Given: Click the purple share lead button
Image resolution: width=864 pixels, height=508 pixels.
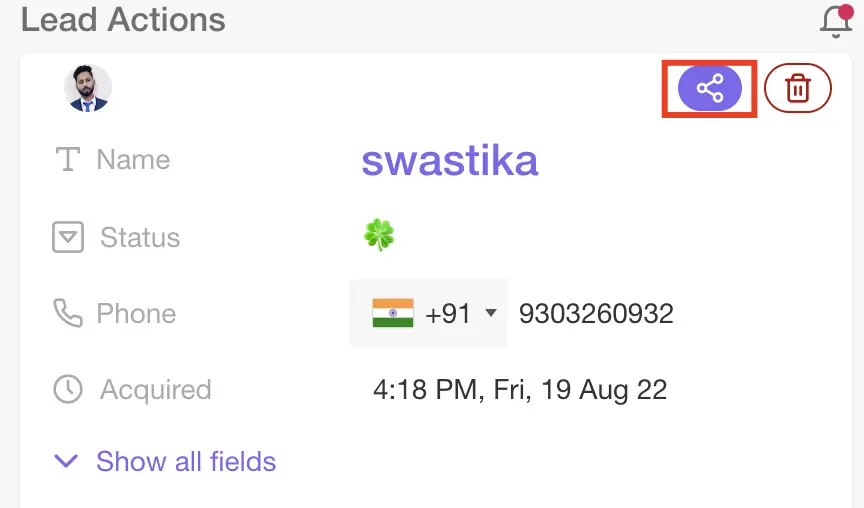Looking at the screenshot, I should (x=710, y=90).
